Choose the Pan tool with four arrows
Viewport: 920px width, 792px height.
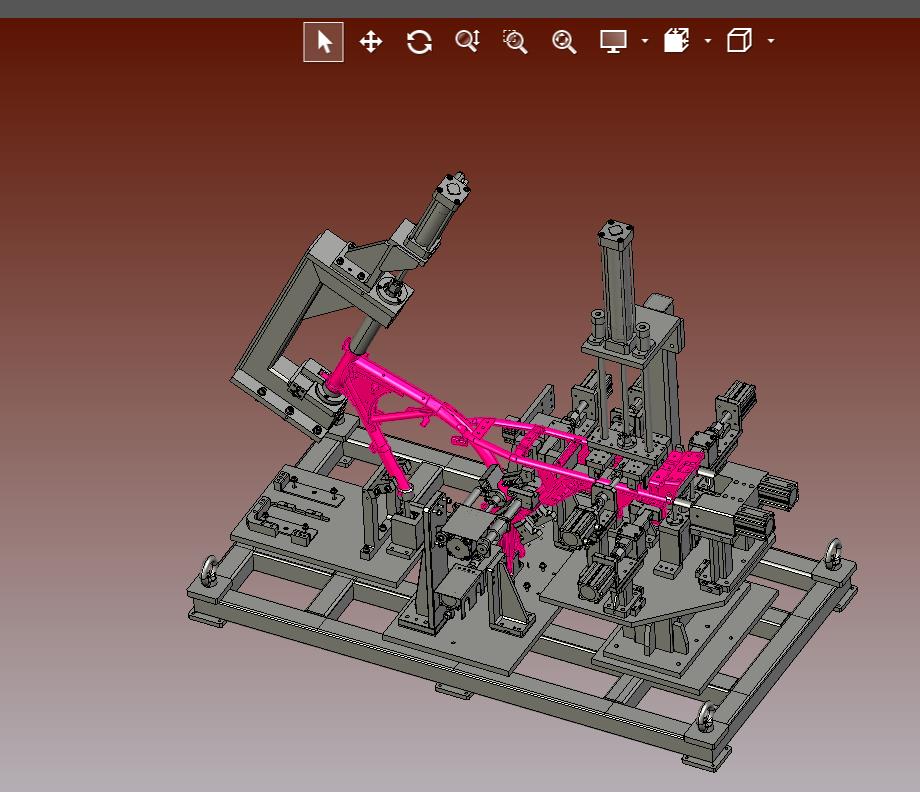tap(371, 42)
